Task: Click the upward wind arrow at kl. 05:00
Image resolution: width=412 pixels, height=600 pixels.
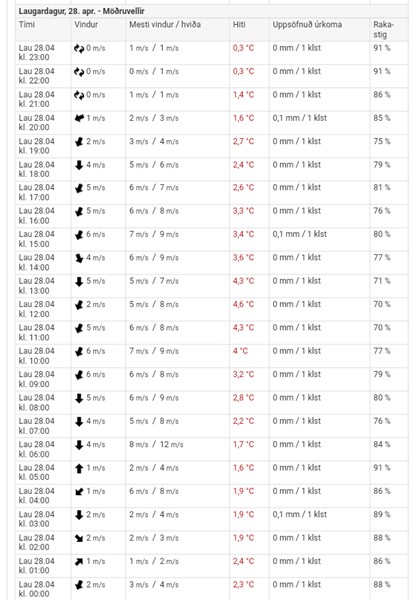Action: pos(79,468)
